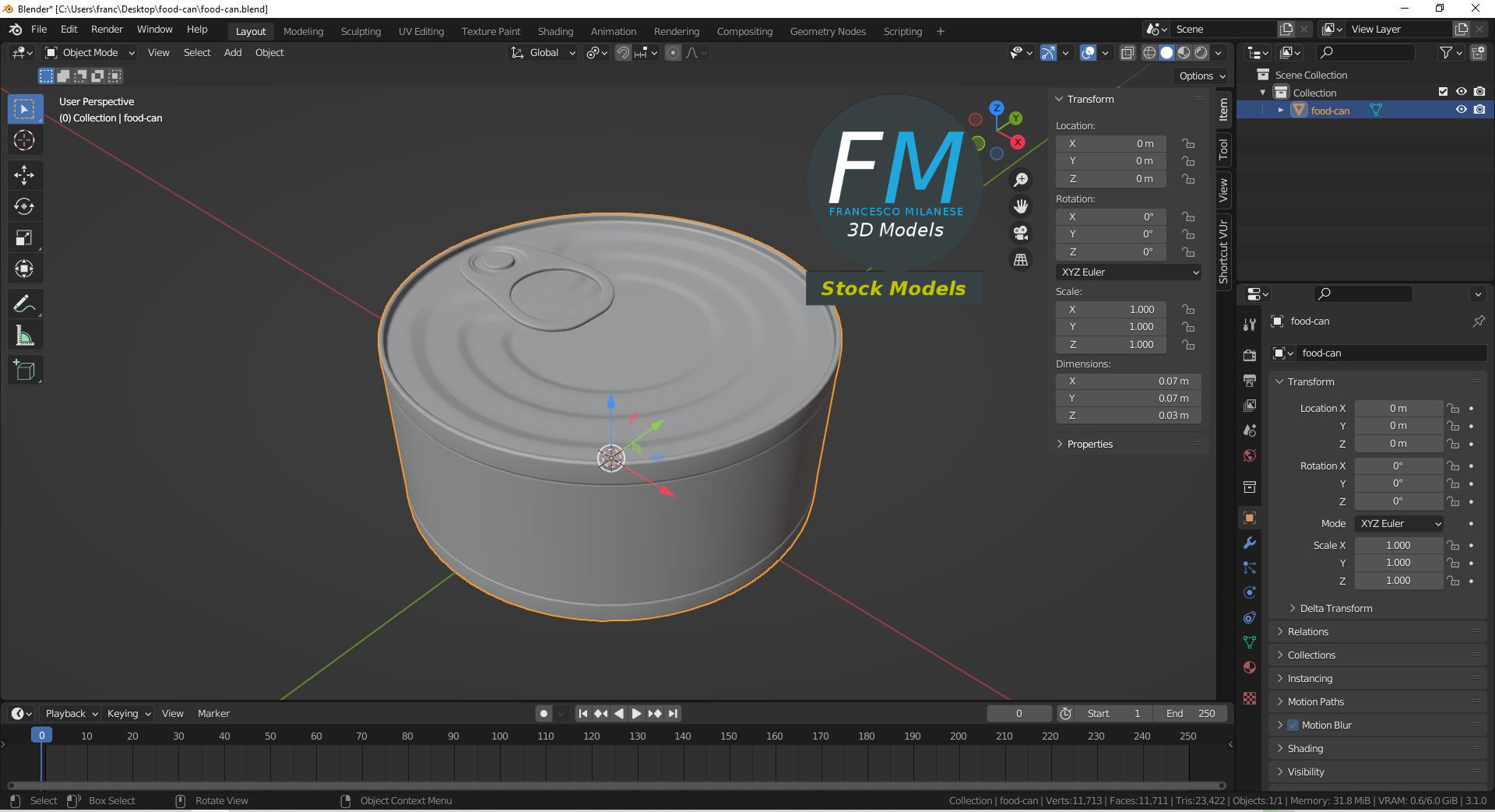Jump to the animation start frame
Screen dimensions: 1495x812
coord(582,713)
